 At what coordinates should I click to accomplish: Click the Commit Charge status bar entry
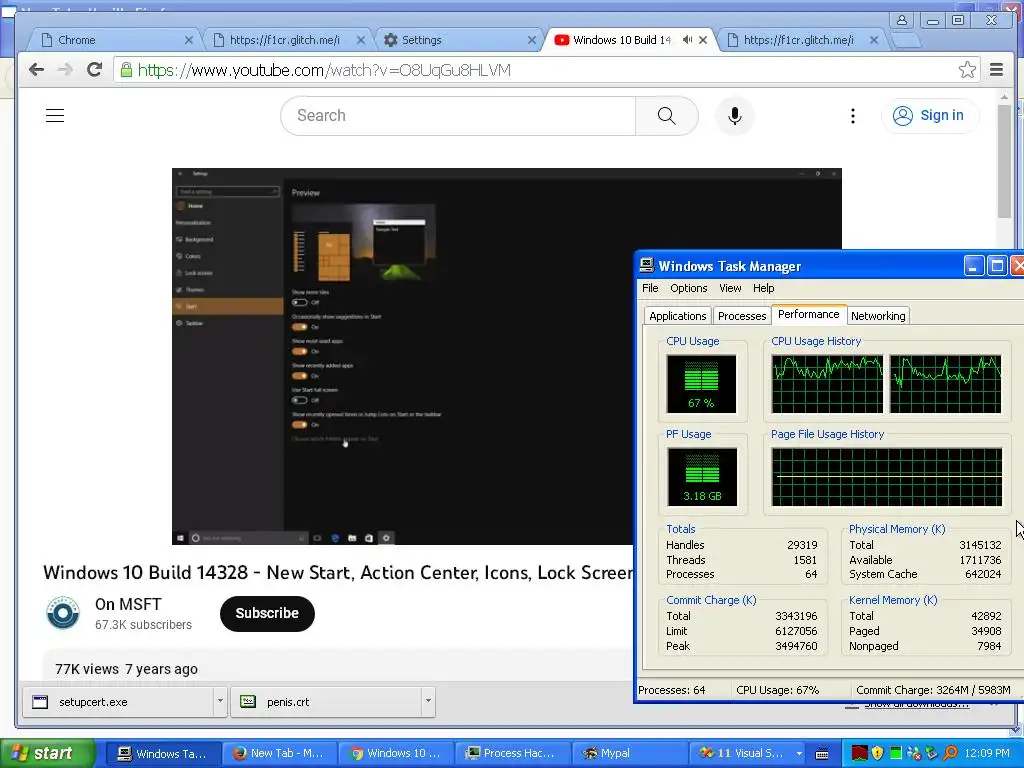click(933, 690)
